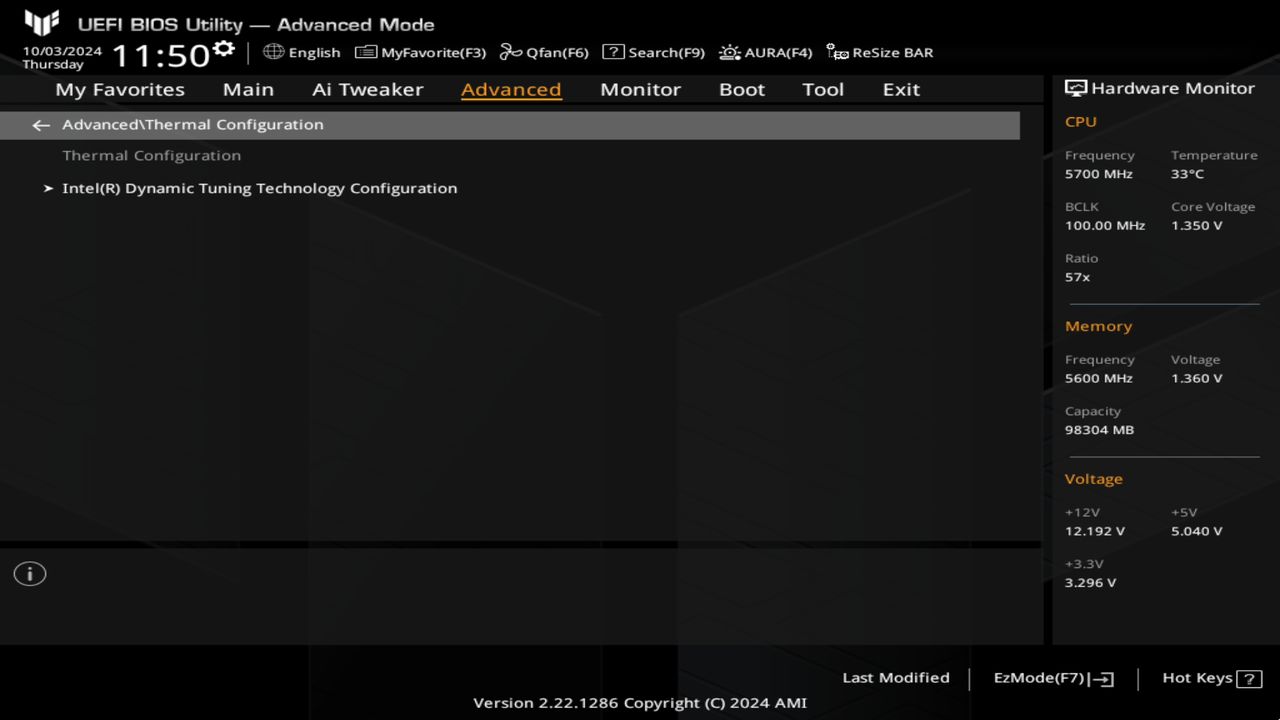Switch to the Tool tab

coord(823,89)
